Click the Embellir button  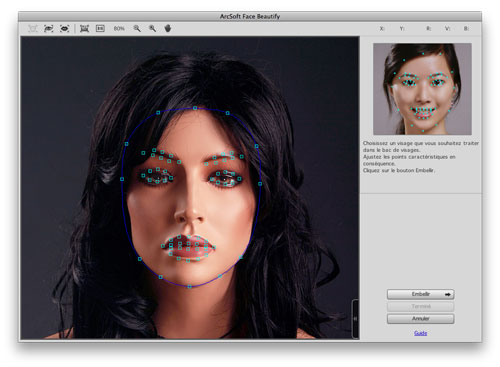point(420,294)
